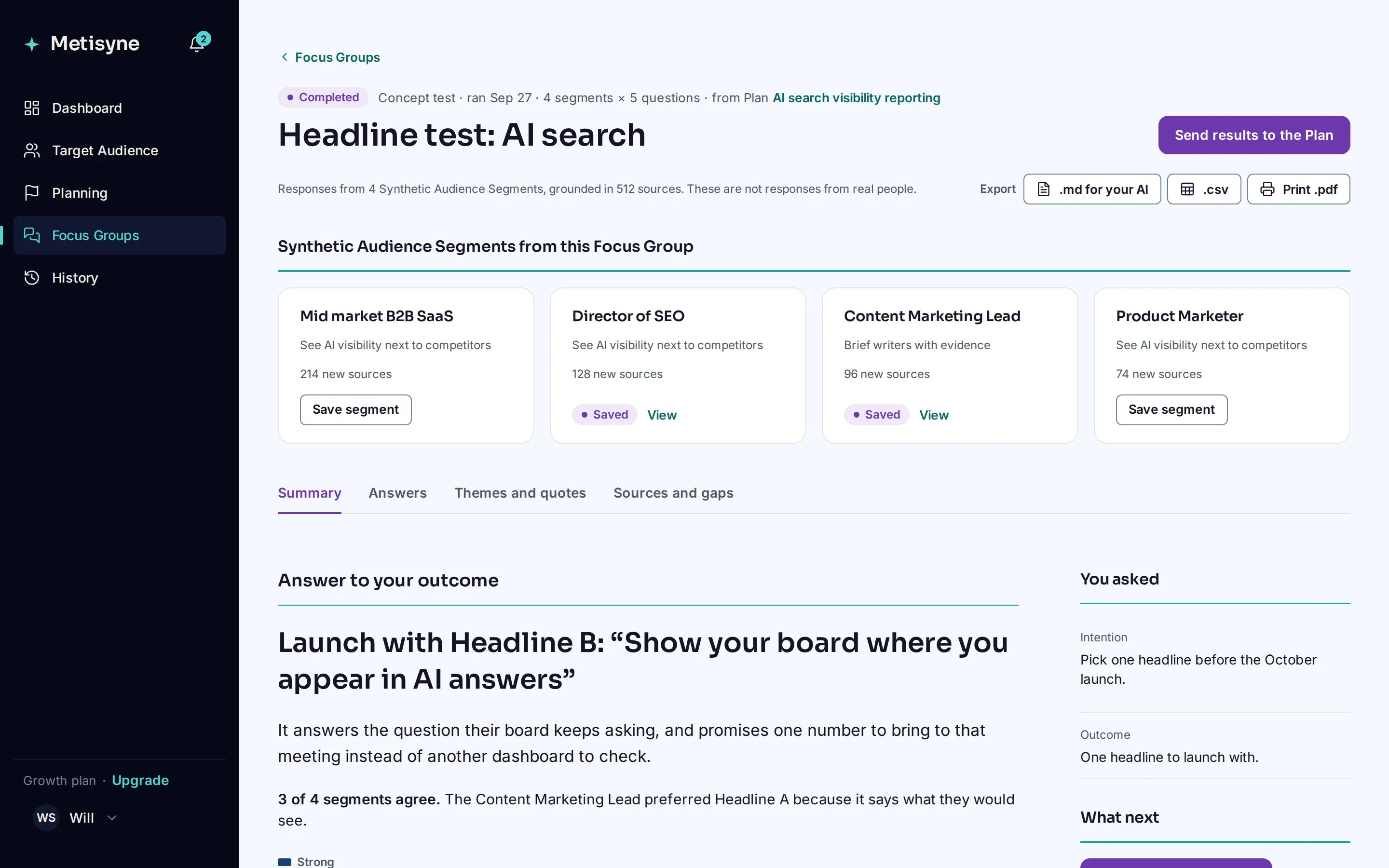Go back to Focus Groups breadcrumb
Screen dimensions: 1389x868
coord(338,57)
